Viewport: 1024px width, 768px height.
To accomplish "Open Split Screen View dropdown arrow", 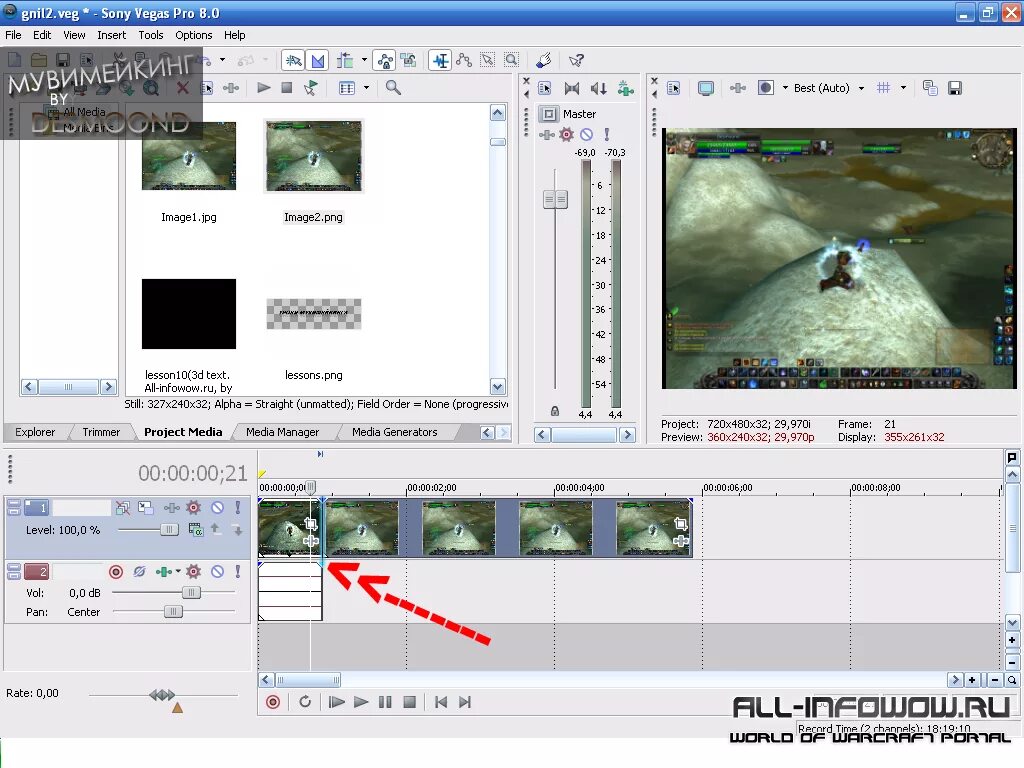I will point(785,88).
